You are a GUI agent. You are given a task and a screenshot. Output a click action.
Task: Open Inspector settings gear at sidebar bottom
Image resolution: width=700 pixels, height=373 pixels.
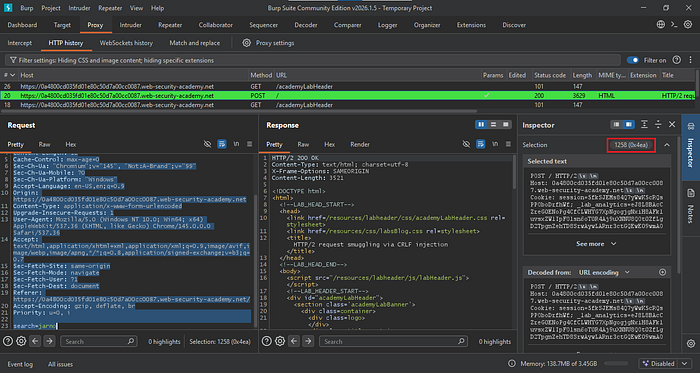pyautogui.click(x=691, y=344)
